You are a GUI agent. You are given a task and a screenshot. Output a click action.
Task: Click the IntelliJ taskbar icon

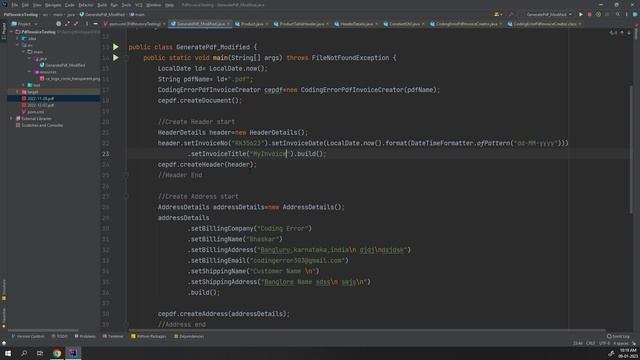tap(73, 353)
